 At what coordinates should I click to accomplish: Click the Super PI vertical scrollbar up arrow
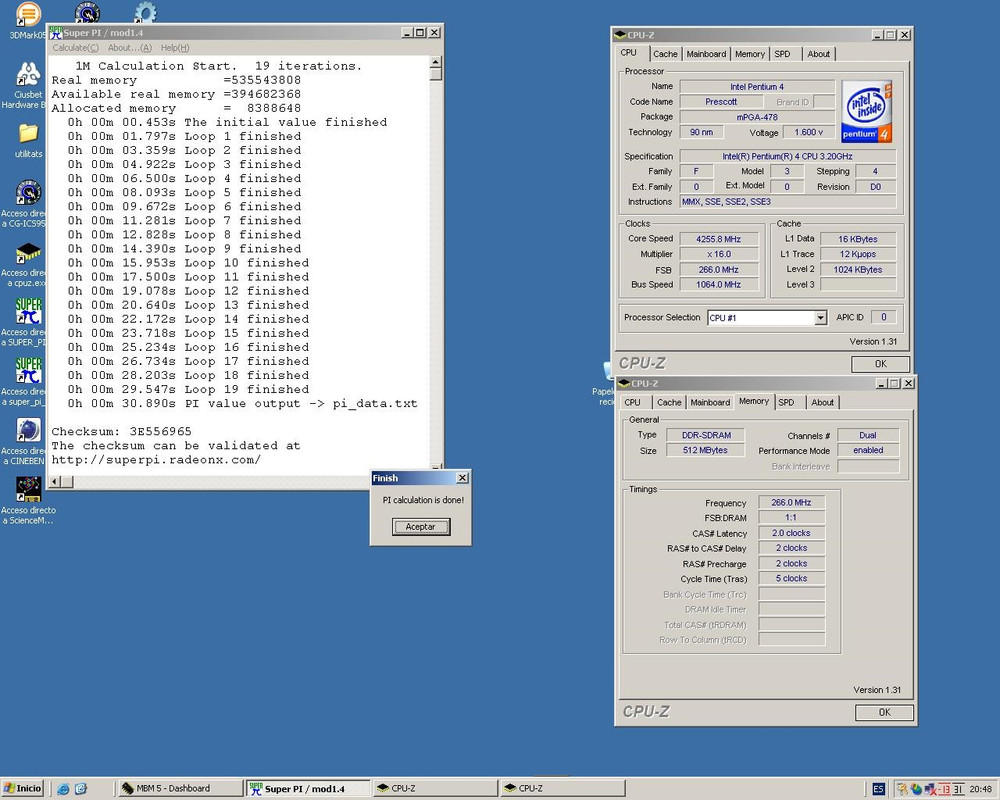coord(436,62)
